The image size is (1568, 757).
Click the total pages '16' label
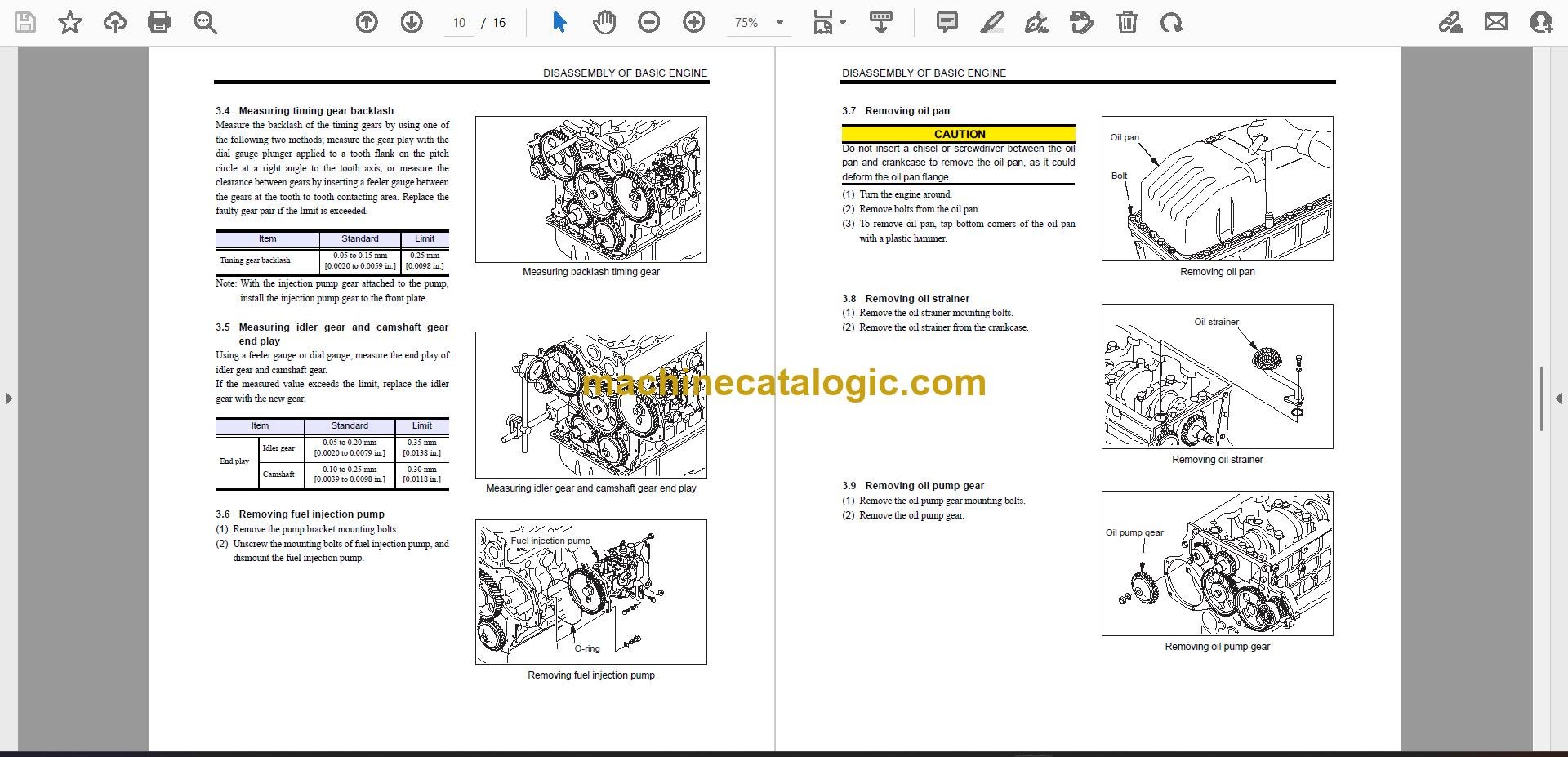499,23
